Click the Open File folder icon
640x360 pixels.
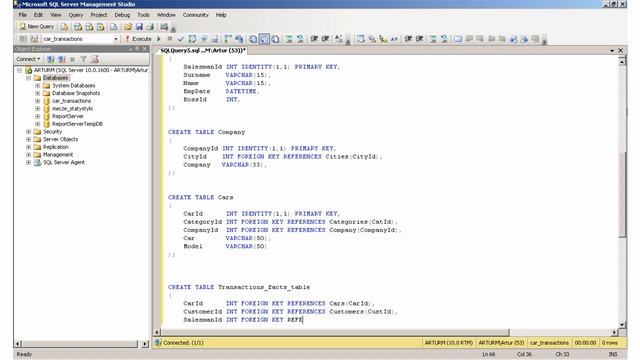[128, 27]
